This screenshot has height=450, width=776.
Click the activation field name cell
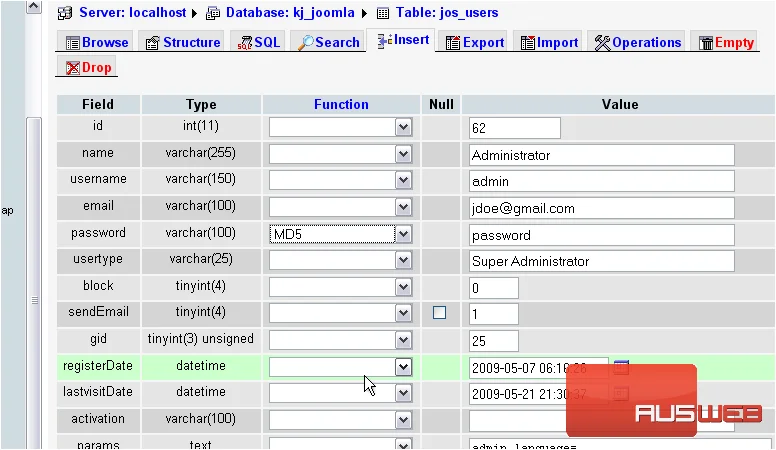click(98, 419)
